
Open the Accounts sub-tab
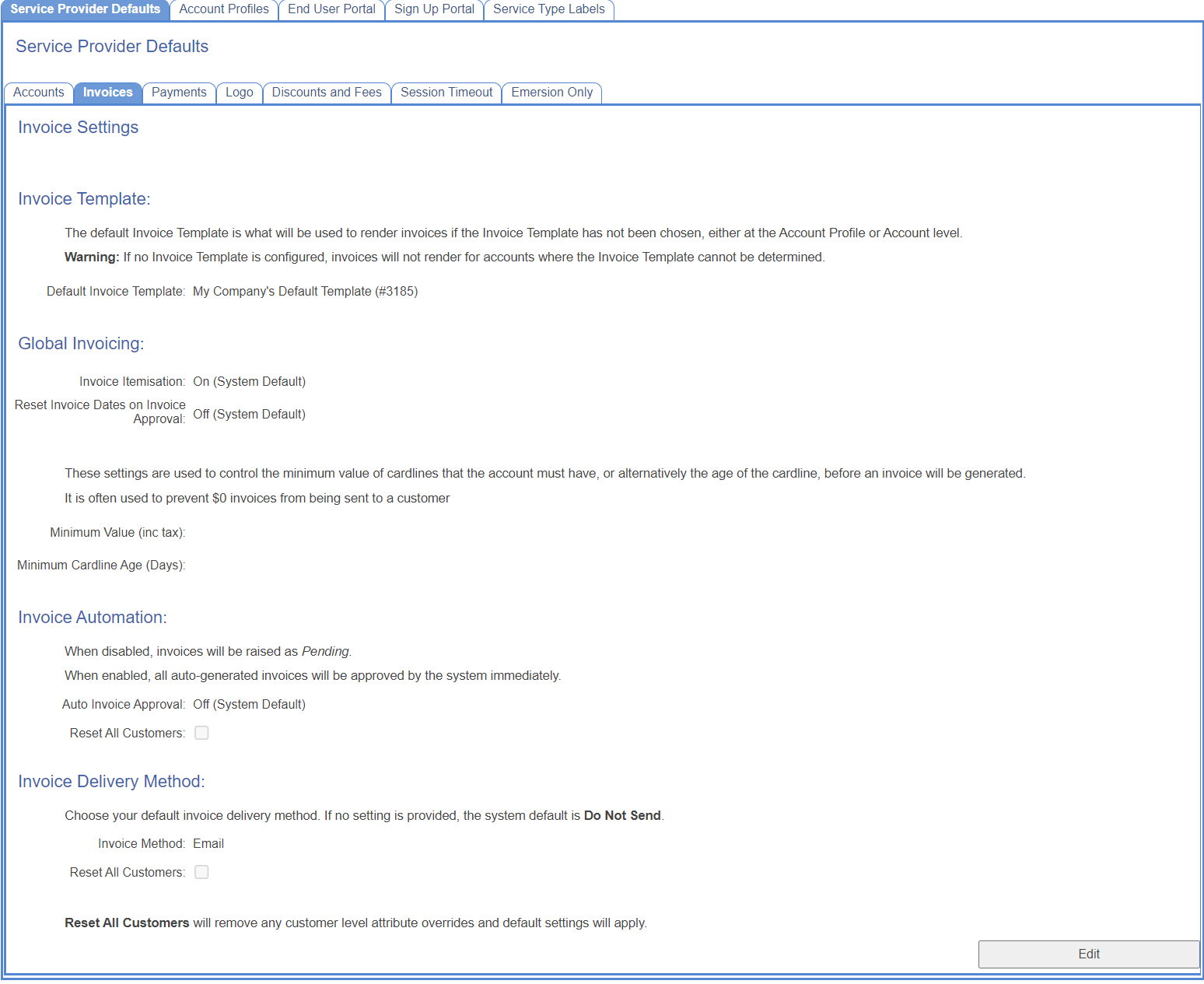point(39,93)
